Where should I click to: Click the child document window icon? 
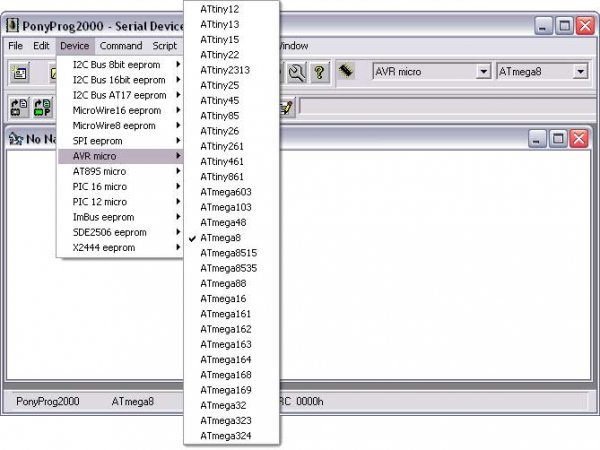(16, 139)
